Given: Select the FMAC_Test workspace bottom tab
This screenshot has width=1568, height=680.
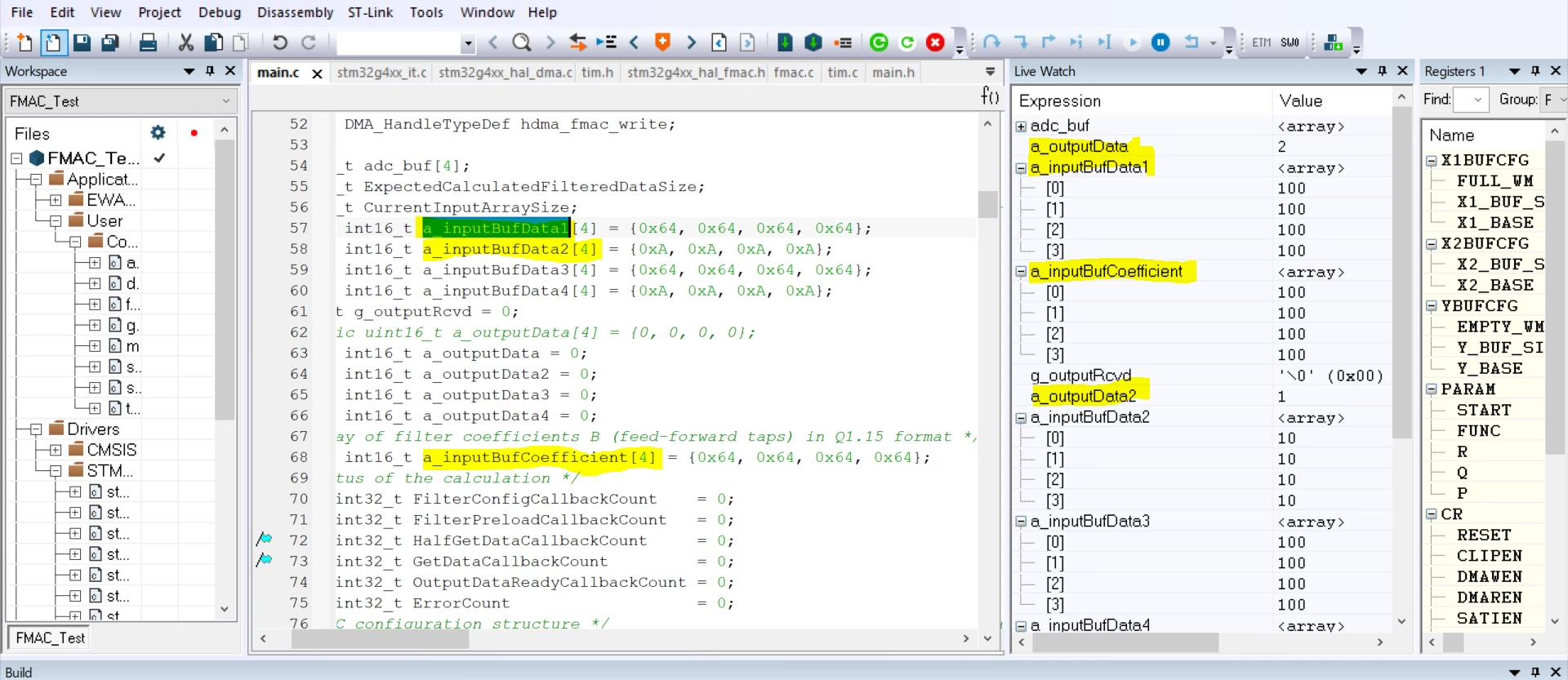Looking at the screenshot, I should 51,638.
